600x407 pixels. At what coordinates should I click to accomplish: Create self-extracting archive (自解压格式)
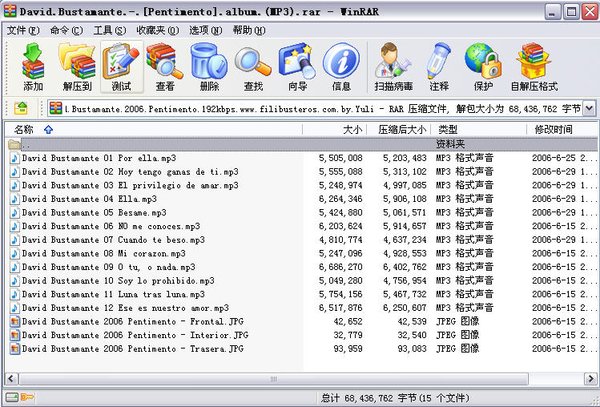click(x=534, y=67)
